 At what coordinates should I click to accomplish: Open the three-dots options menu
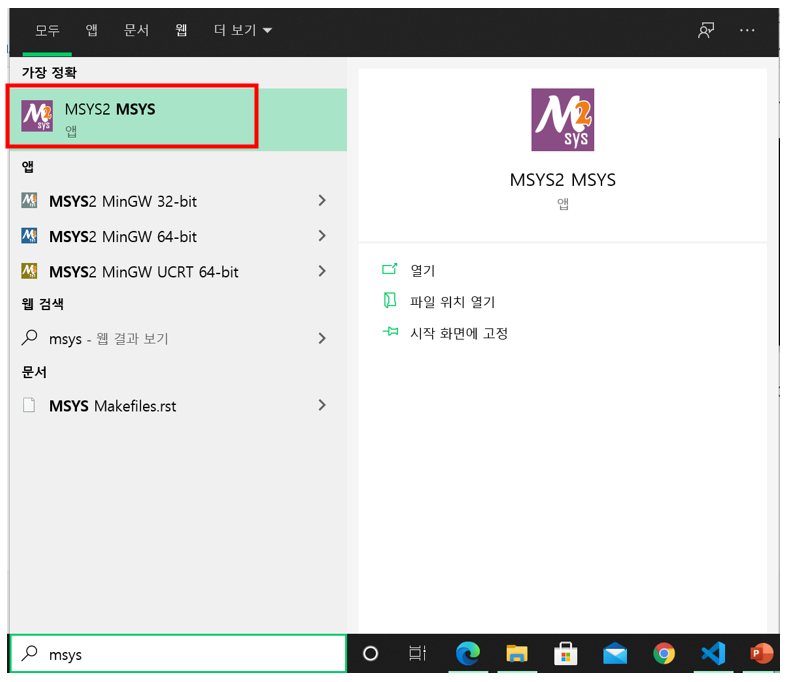pyautogui.click(x=747, y=30)
